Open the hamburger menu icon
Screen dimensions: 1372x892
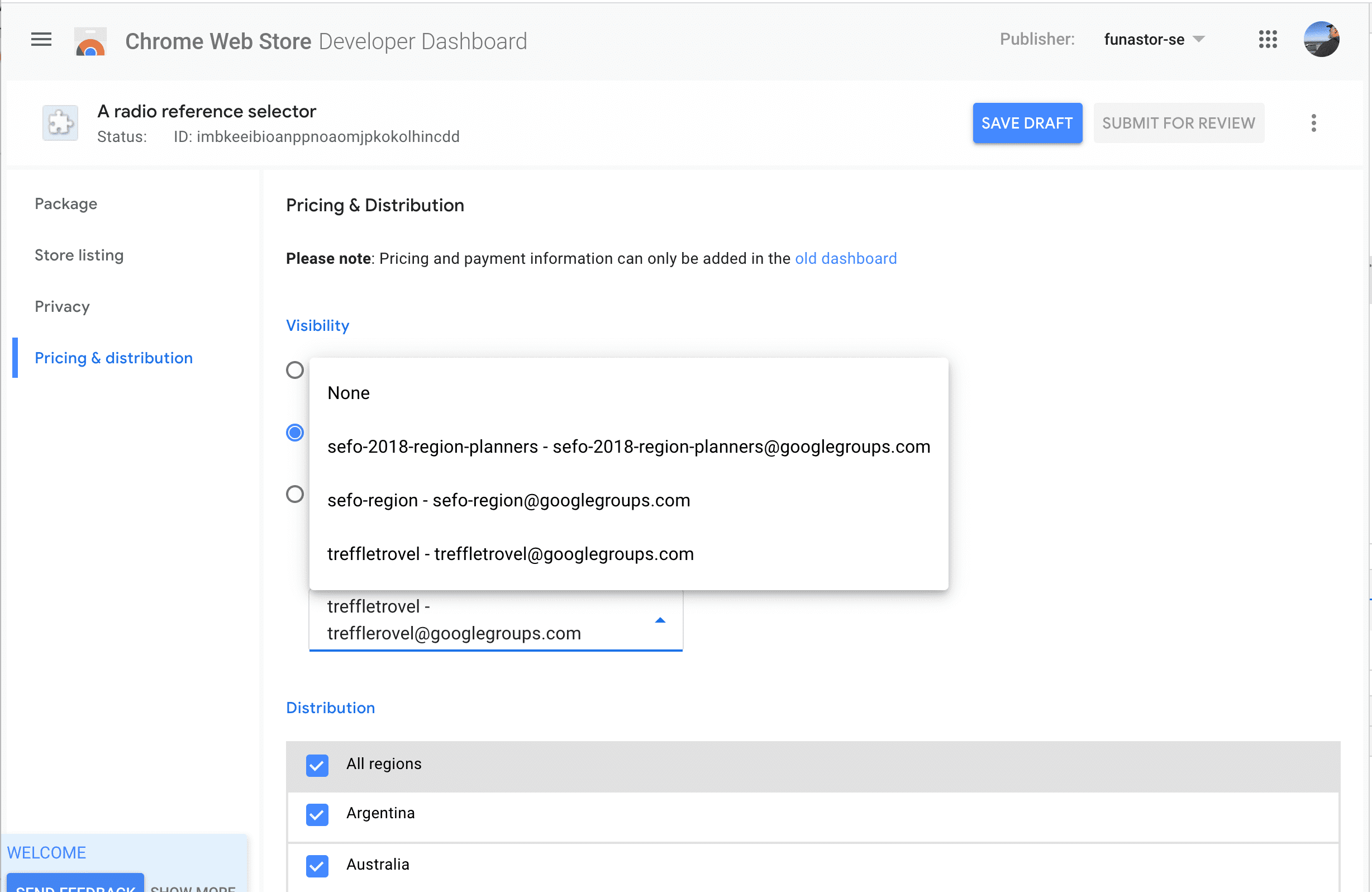click(x=42, y=40)
